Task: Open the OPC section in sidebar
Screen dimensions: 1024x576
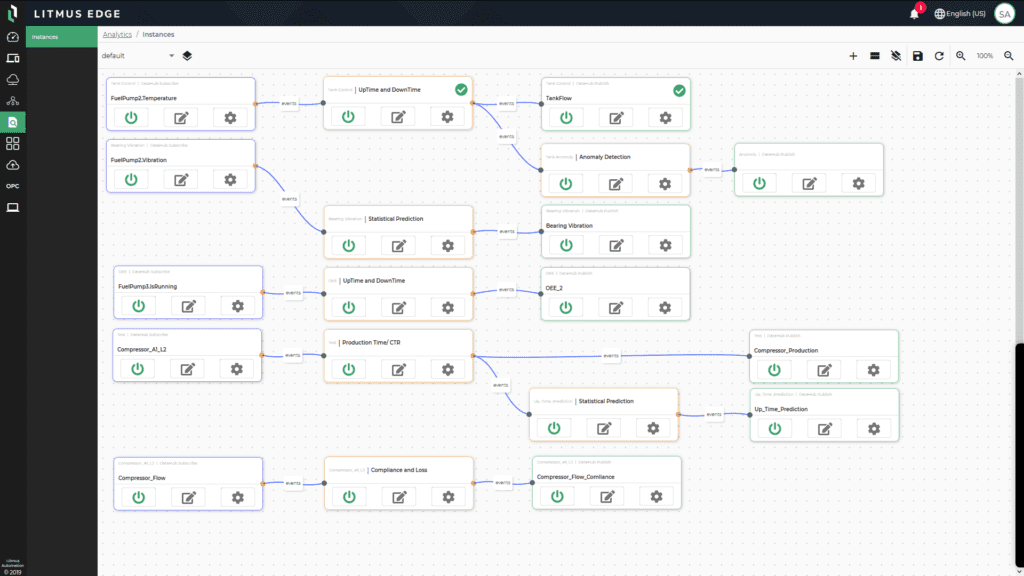Action: click(12, 186)
